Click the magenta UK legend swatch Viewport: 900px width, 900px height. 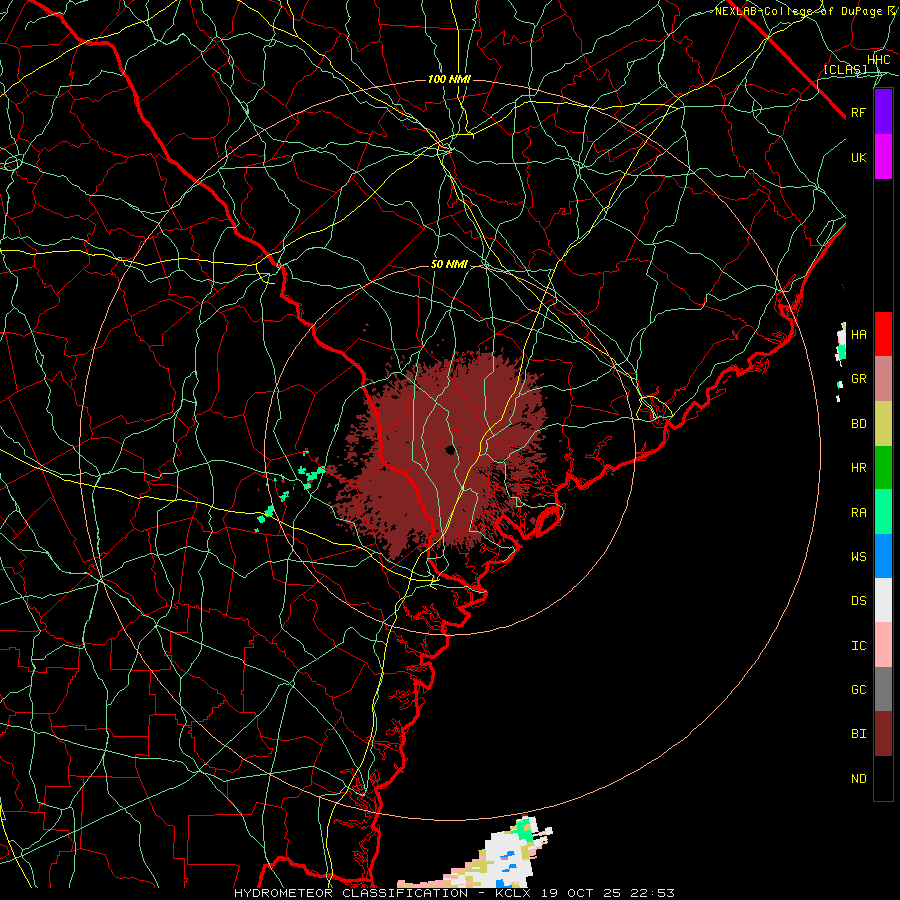tap(883, 157)
